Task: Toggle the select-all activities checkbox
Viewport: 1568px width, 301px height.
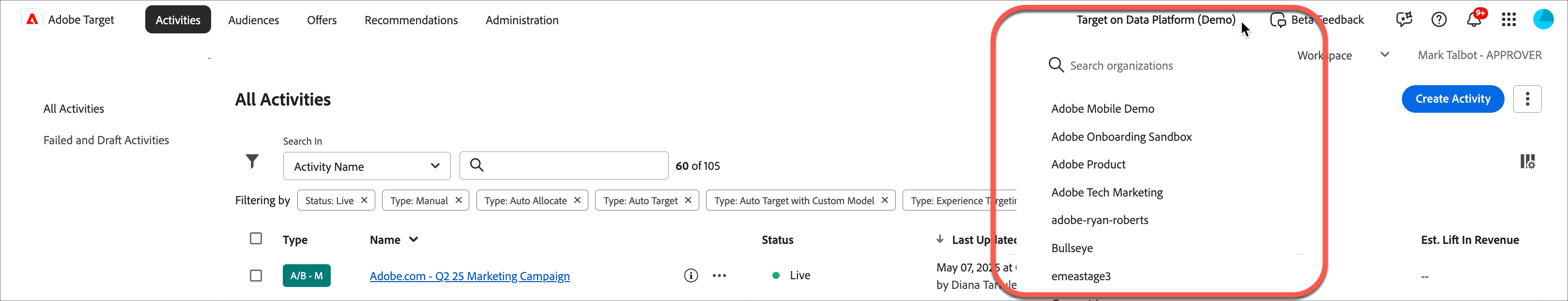Action: 256,239
